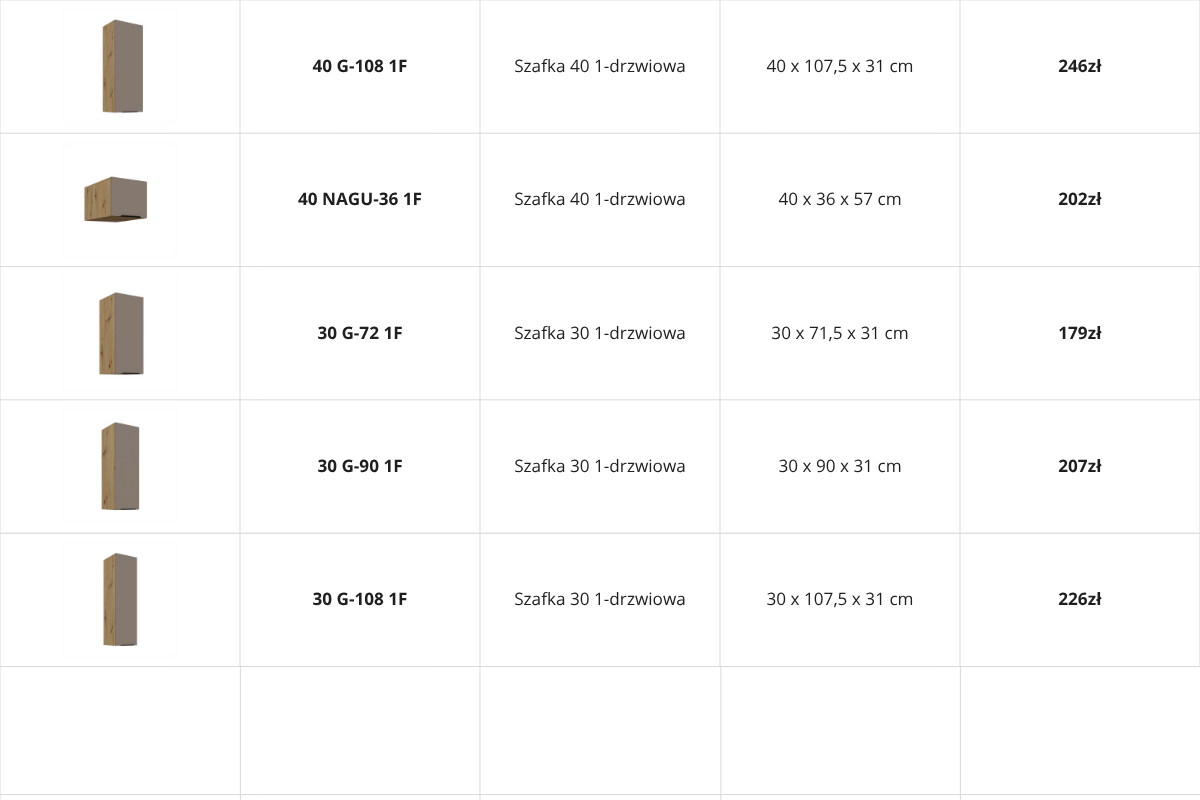Choose product code 30 G-72 1F

coord(360,333)
